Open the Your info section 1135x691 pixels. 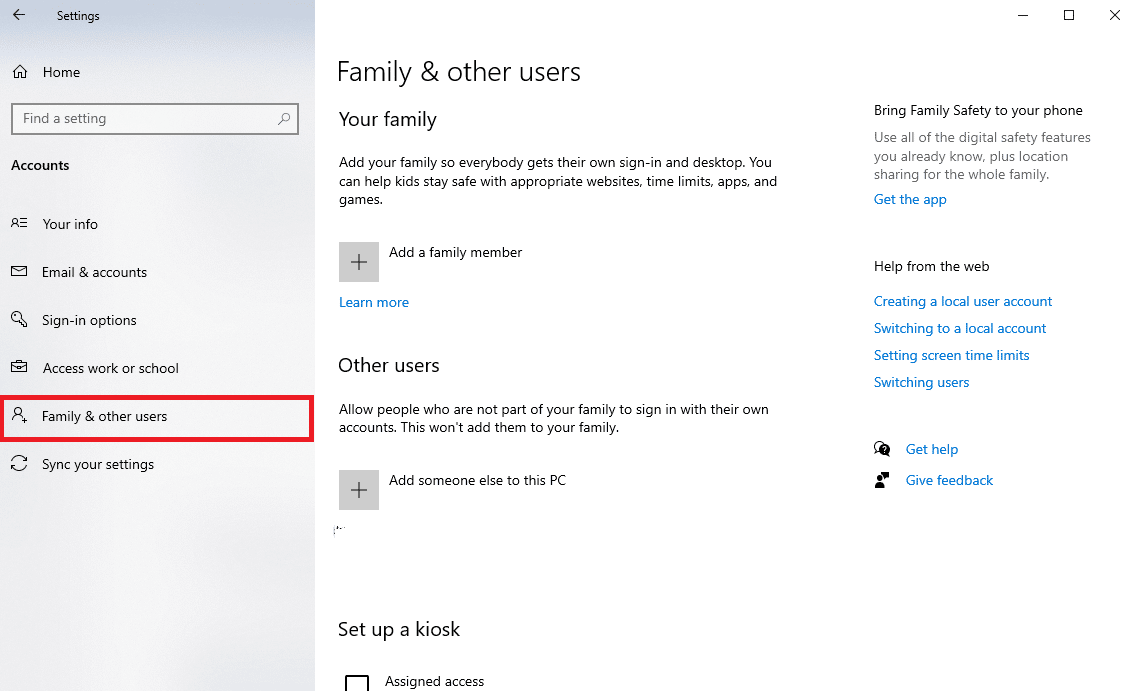click(x=70, y=224)
